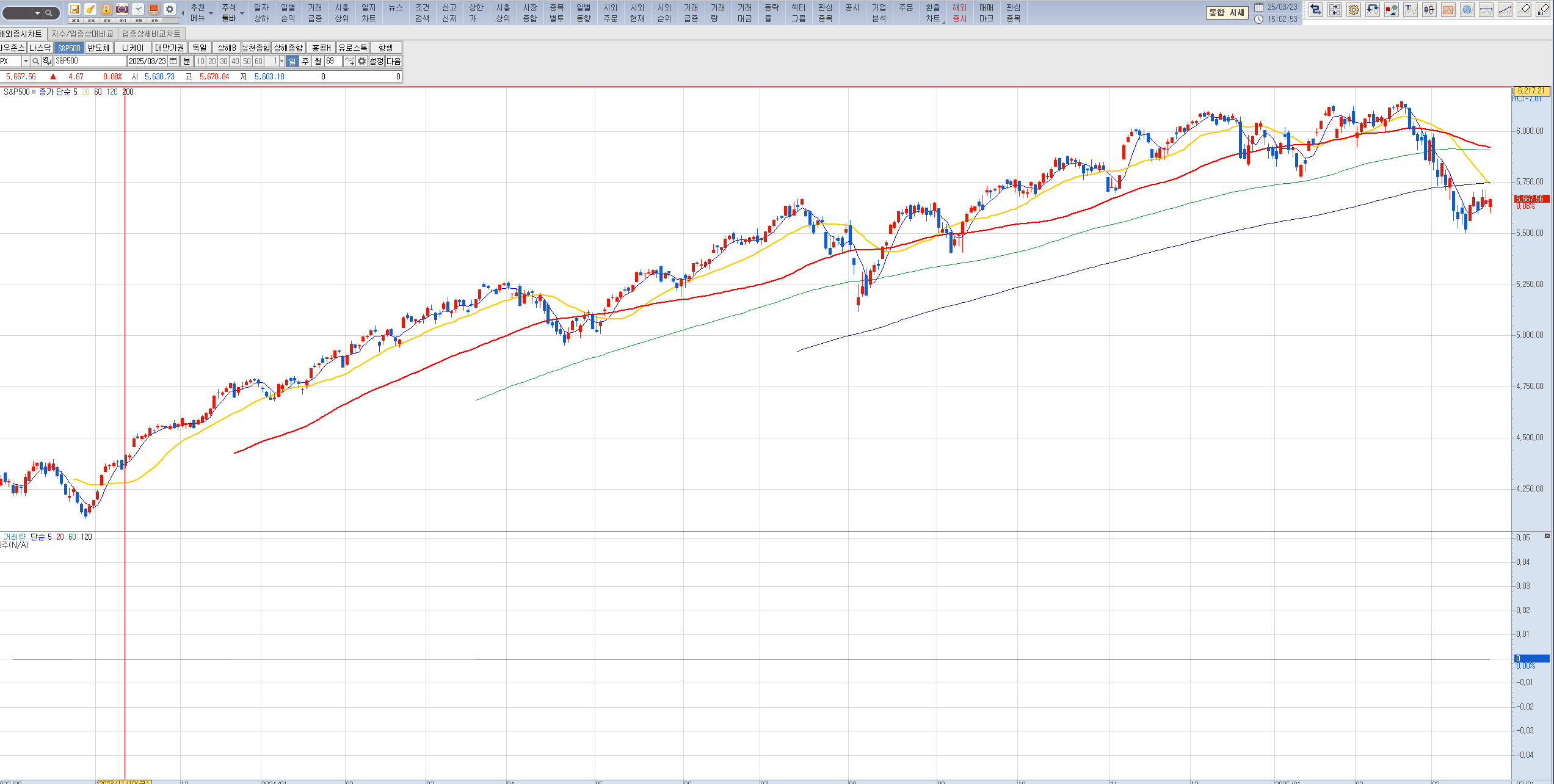Select the text annotation chart tool
The height and width of the screenshot is (784, 1554).
[x=1410, y=10]
